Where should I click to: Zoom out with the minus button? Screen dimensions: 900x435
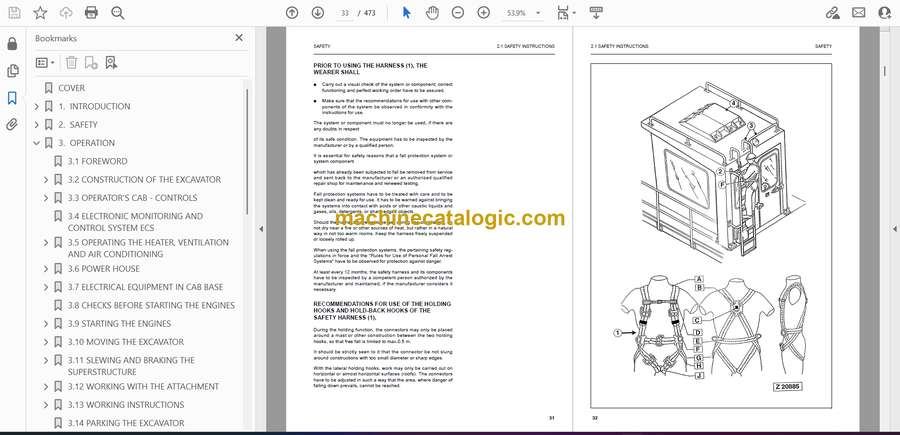[x=458, y=13]
